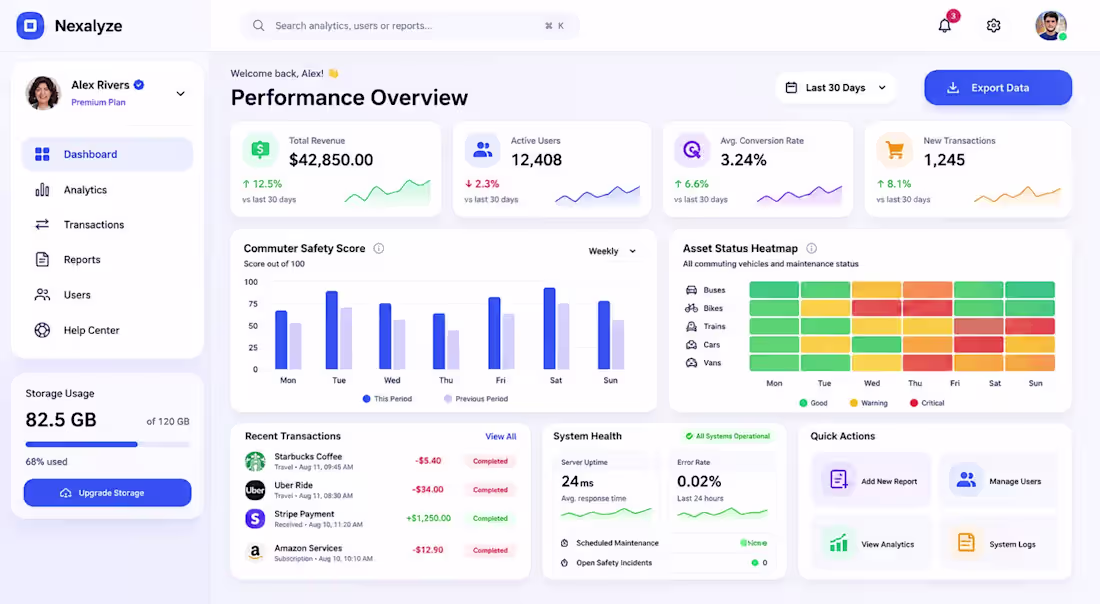
Task: Open Help Center in the sidebar
Action: [x=107, y=330]
